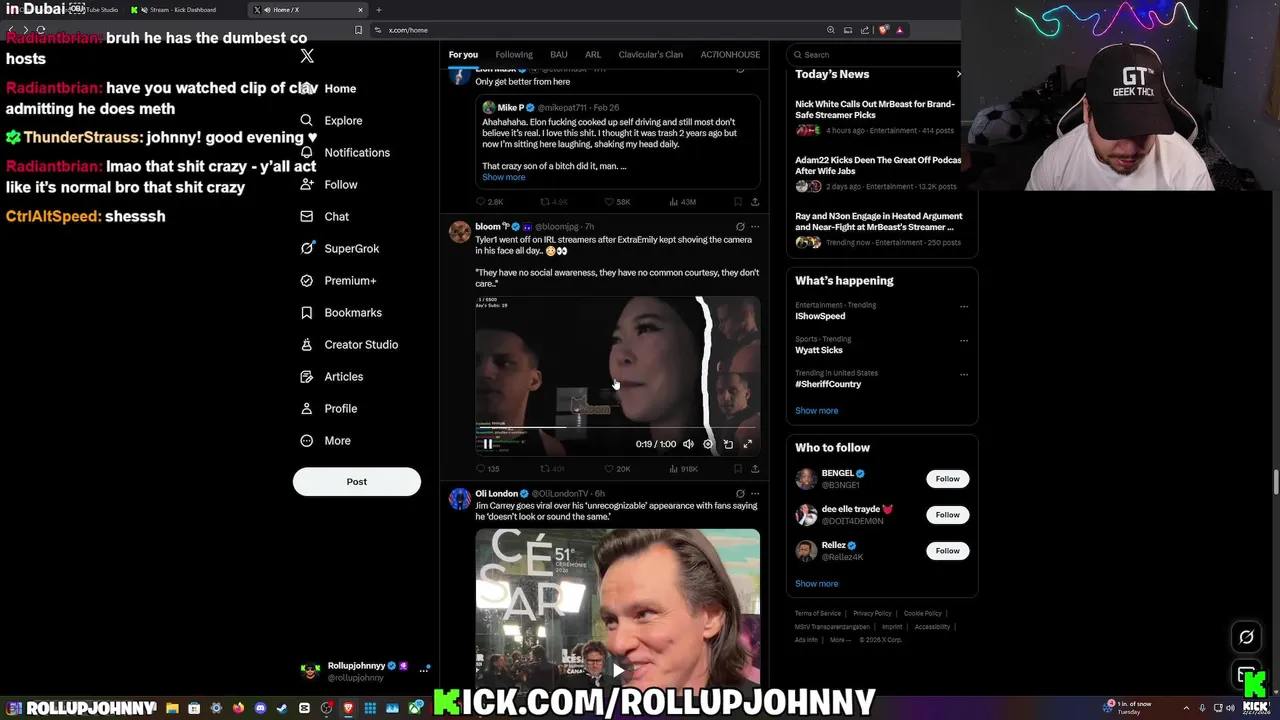Bookmark the Elon Musk quote post

tap(738, 202)
